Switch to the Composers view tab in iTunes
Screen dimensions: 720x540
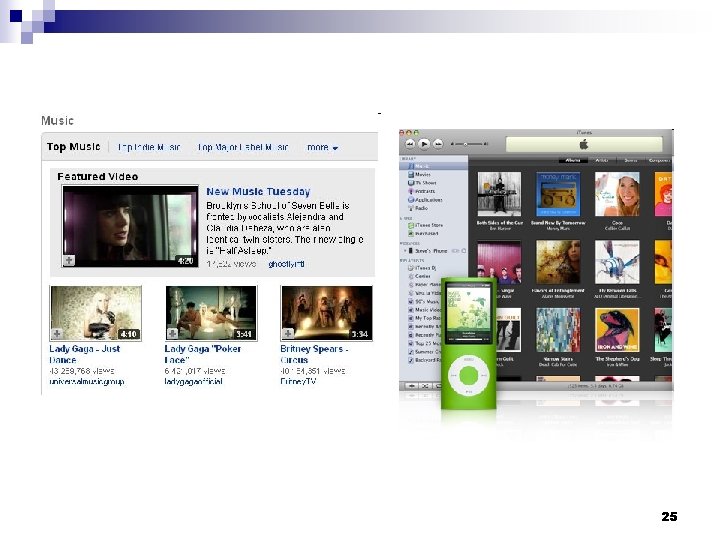tap(659, 160)
